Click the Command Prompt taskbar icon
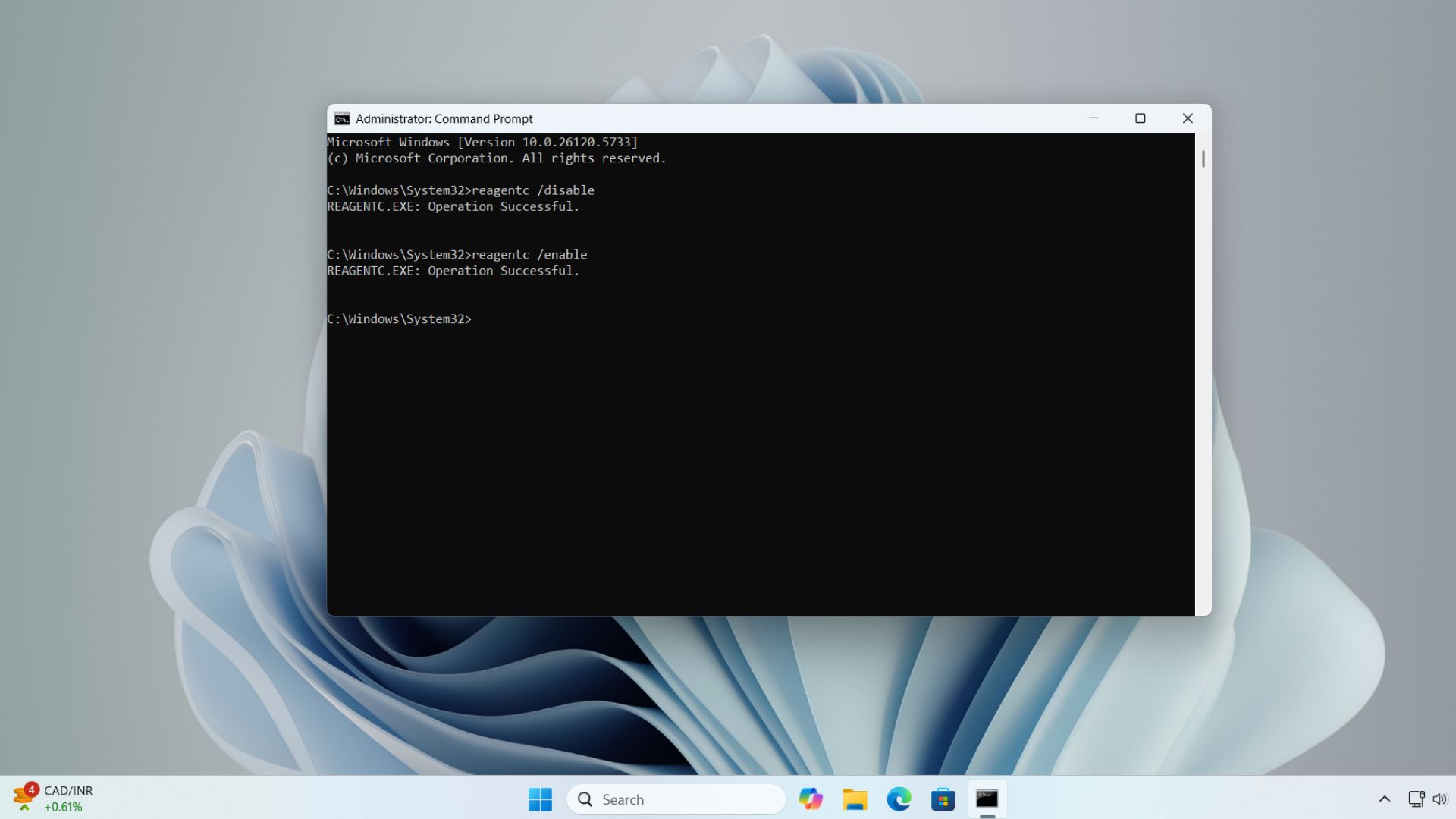Viewport: 1456px width, 819px height. click(x=987, y=799)
